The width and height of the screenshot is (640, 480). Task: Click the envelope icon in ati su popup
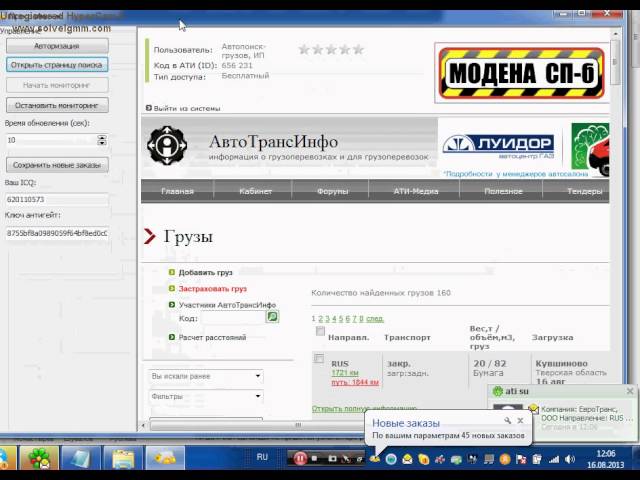[533, 408]
